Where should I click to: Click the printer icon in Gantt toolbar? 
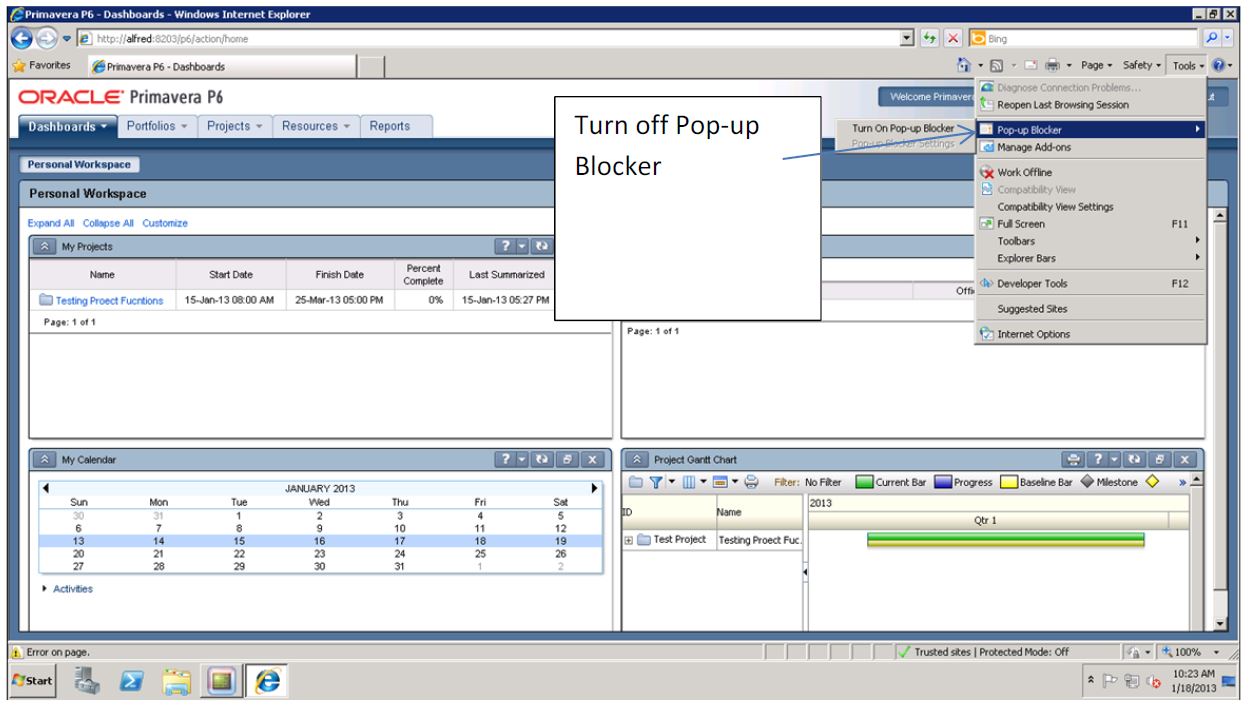coord(751,482)
